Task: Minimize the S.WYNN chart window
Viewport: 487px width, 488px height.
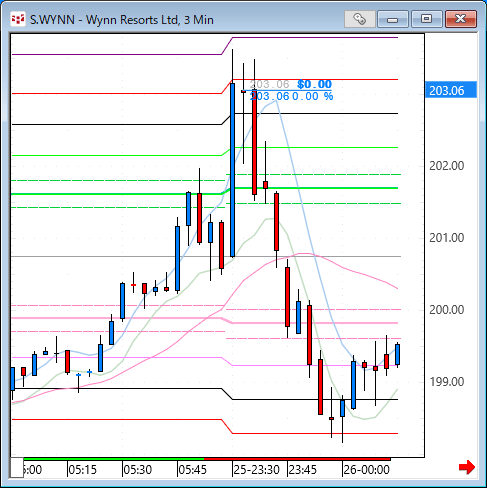Action: 393,19
